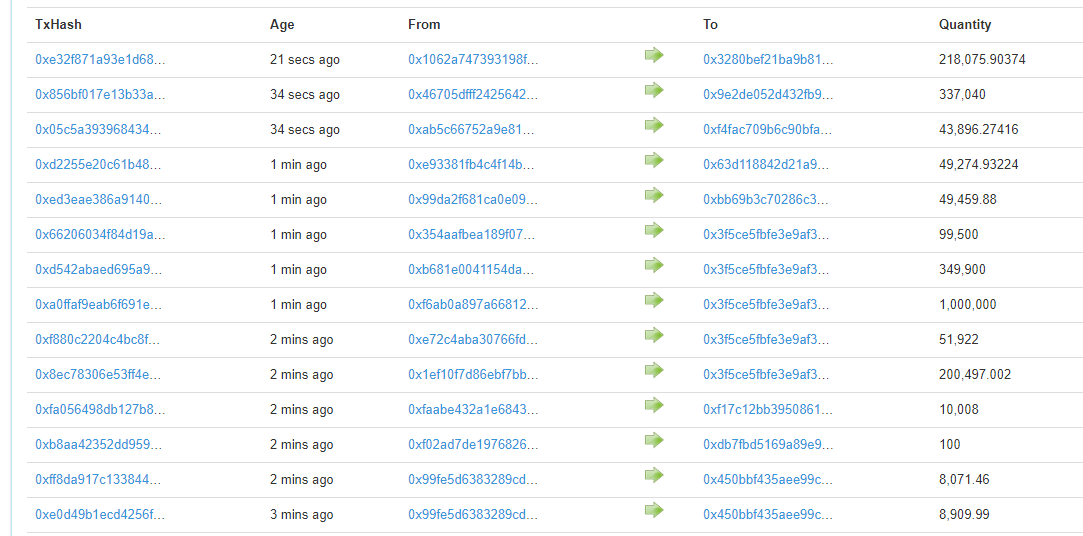Open transaction hash 0xff8da917c133844
The width and height of the screenshot is (1083, 536).
pyautogui.click(x=99, y=480)
